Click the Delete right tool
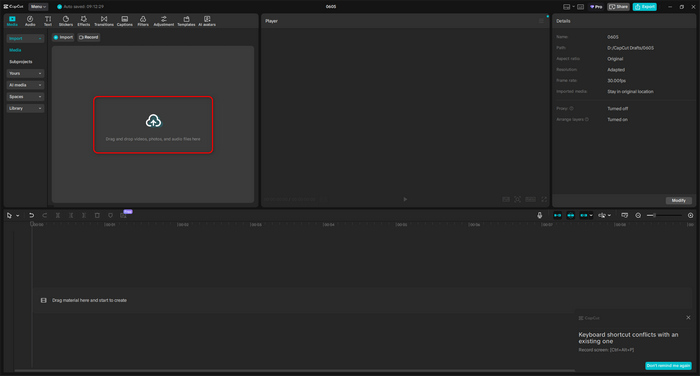The image size is (700, 376). [x=83, y=215]
